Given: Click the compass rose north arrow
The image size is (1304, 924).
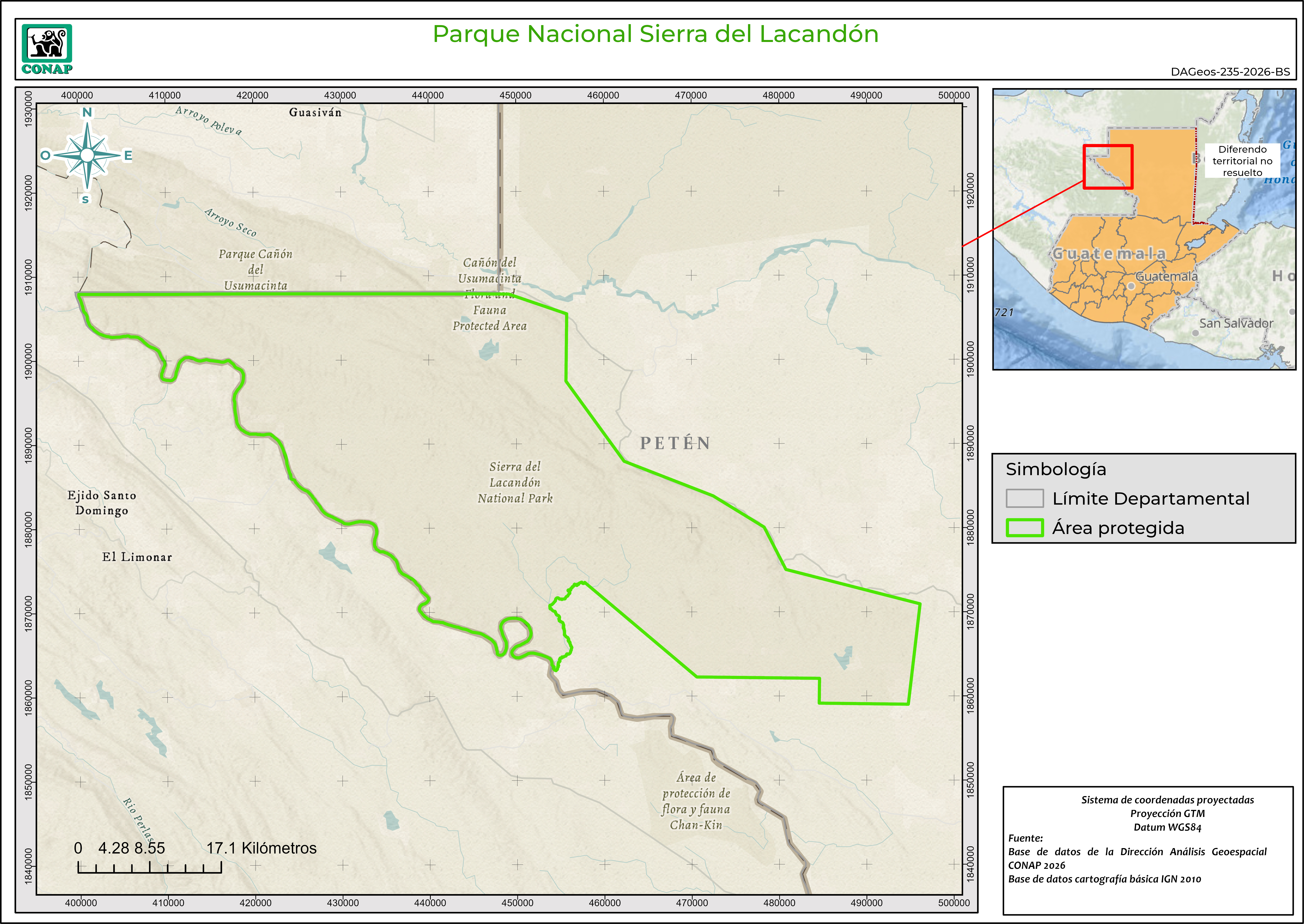Looking at the screenshot, I should click(87, 155).
